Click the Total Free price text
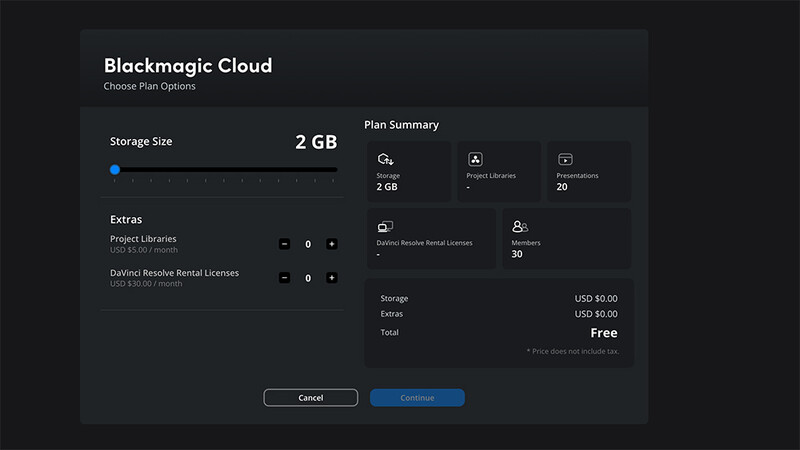 coord(604,333)
